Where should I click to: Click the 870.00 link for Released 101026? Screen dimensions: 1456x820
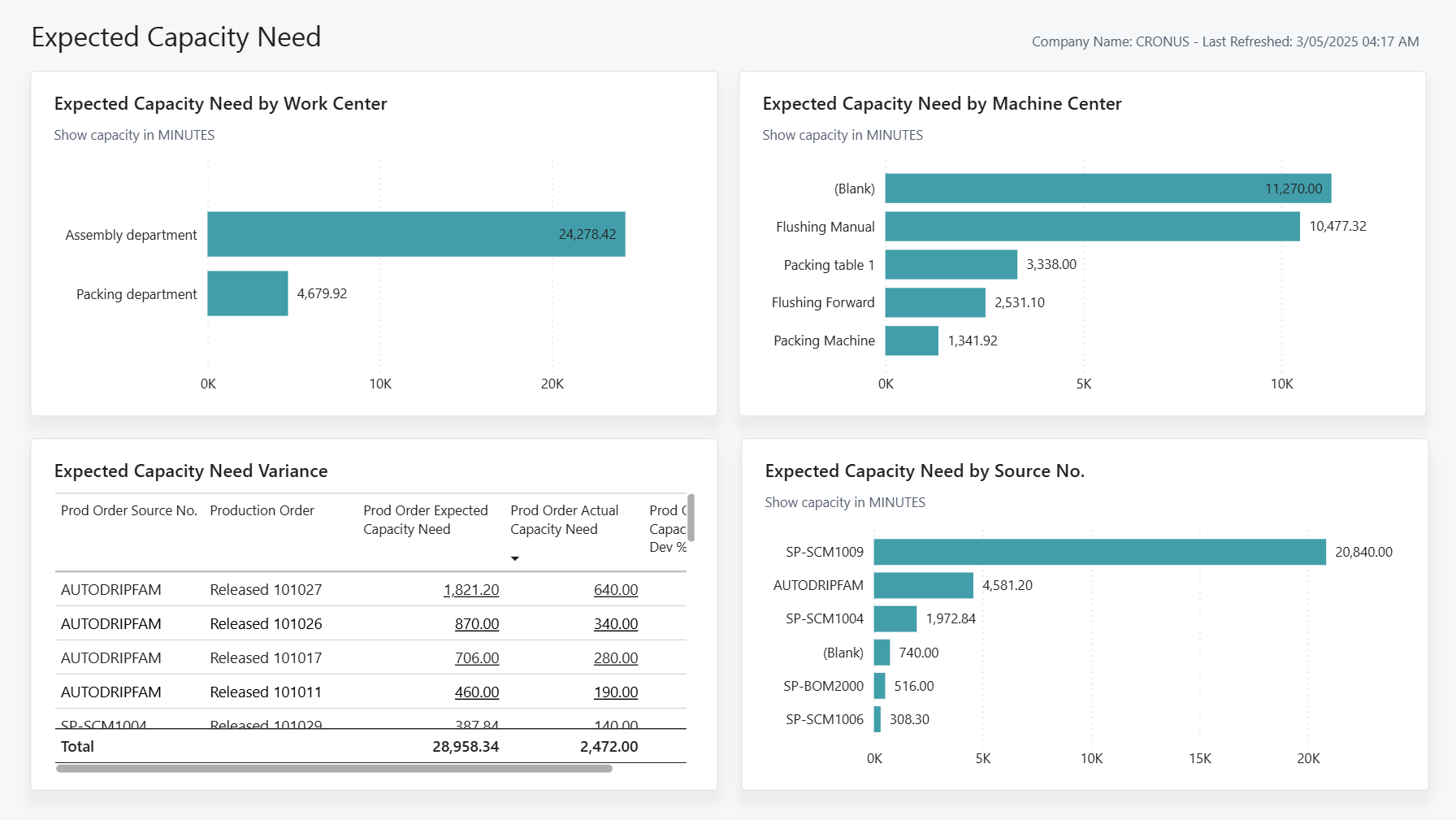(477, 623)
